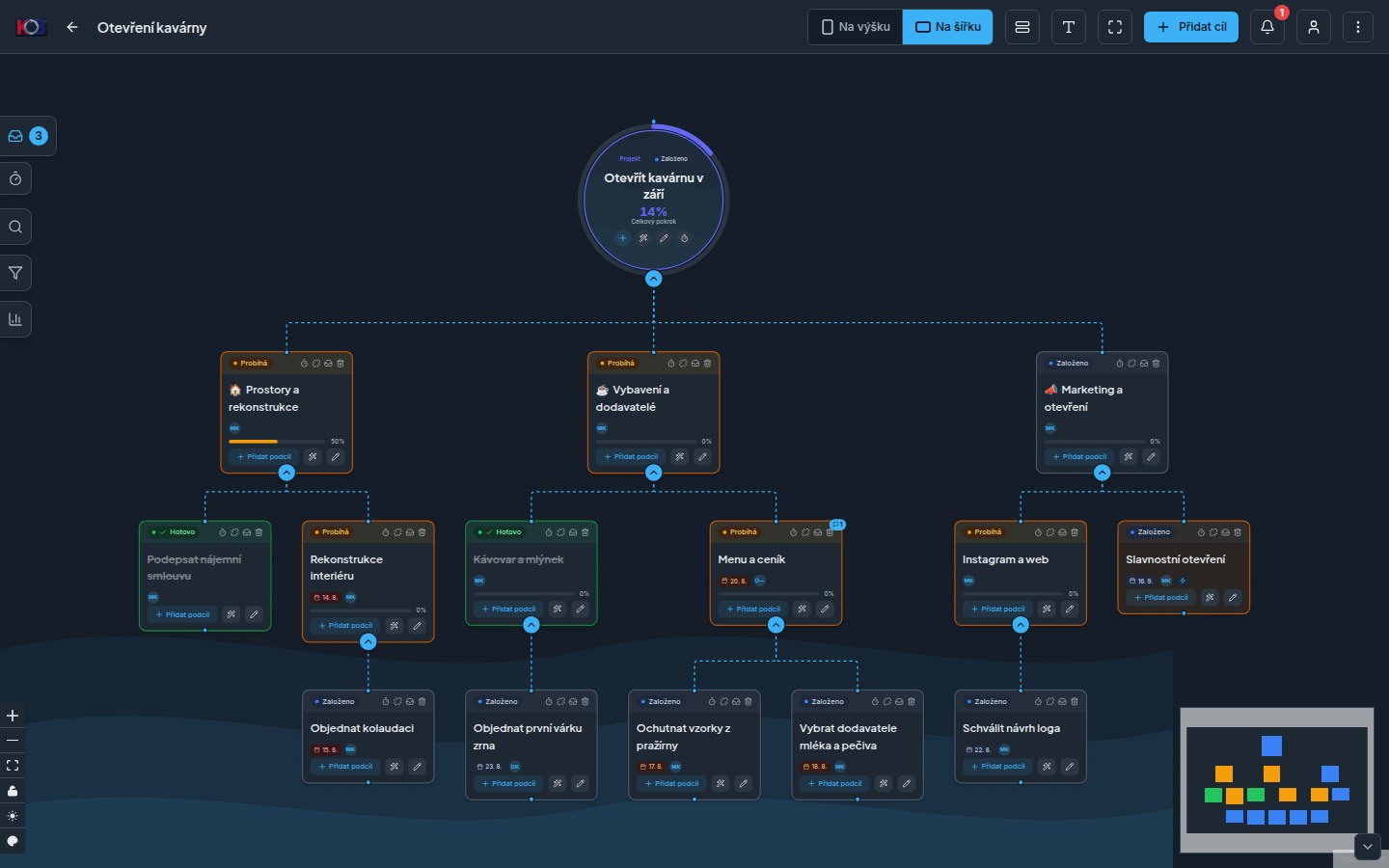Viewport: 1389px width, 868px height.
Task: Collapse Kávovar a mlýnek subgoals
Action: [531, 625]
